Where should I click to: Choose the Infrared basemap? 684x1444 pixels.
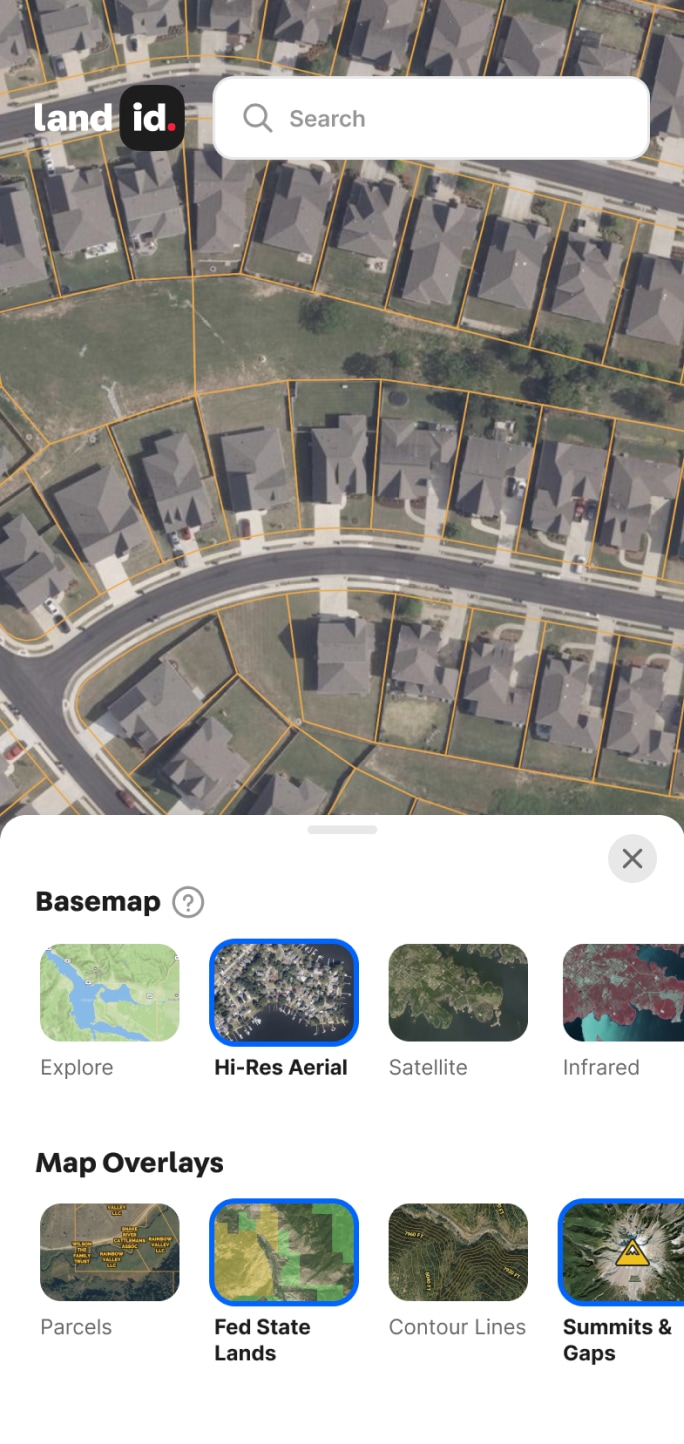click(623, 993)
